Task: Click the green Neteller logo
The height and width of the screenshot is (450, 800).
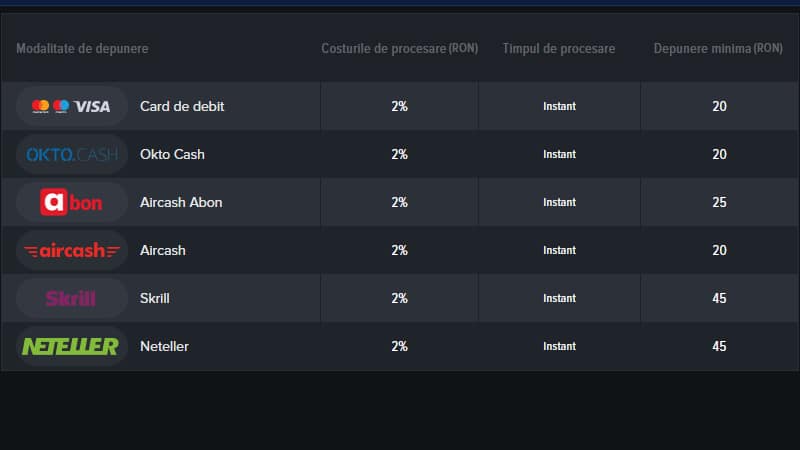Action: [71, 346]
